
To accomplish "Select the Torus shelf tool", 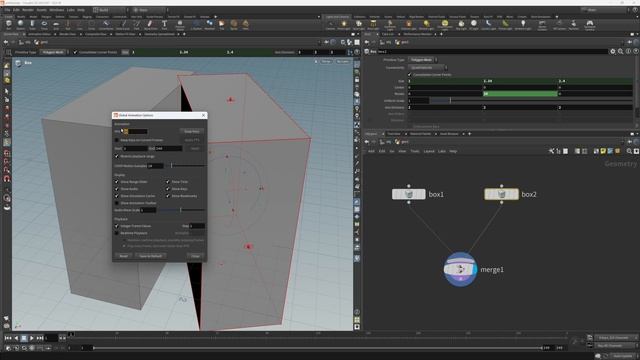I will (44, 25).
